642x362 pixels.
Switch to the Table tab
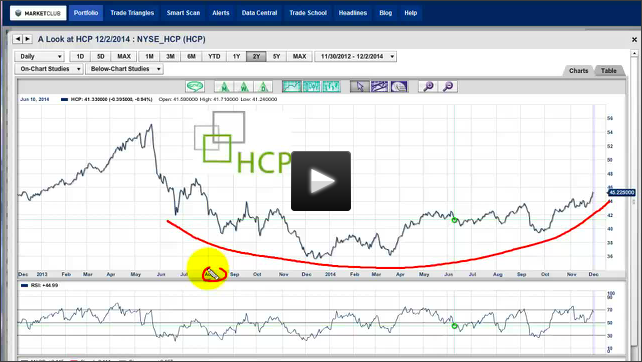point(609,70)
